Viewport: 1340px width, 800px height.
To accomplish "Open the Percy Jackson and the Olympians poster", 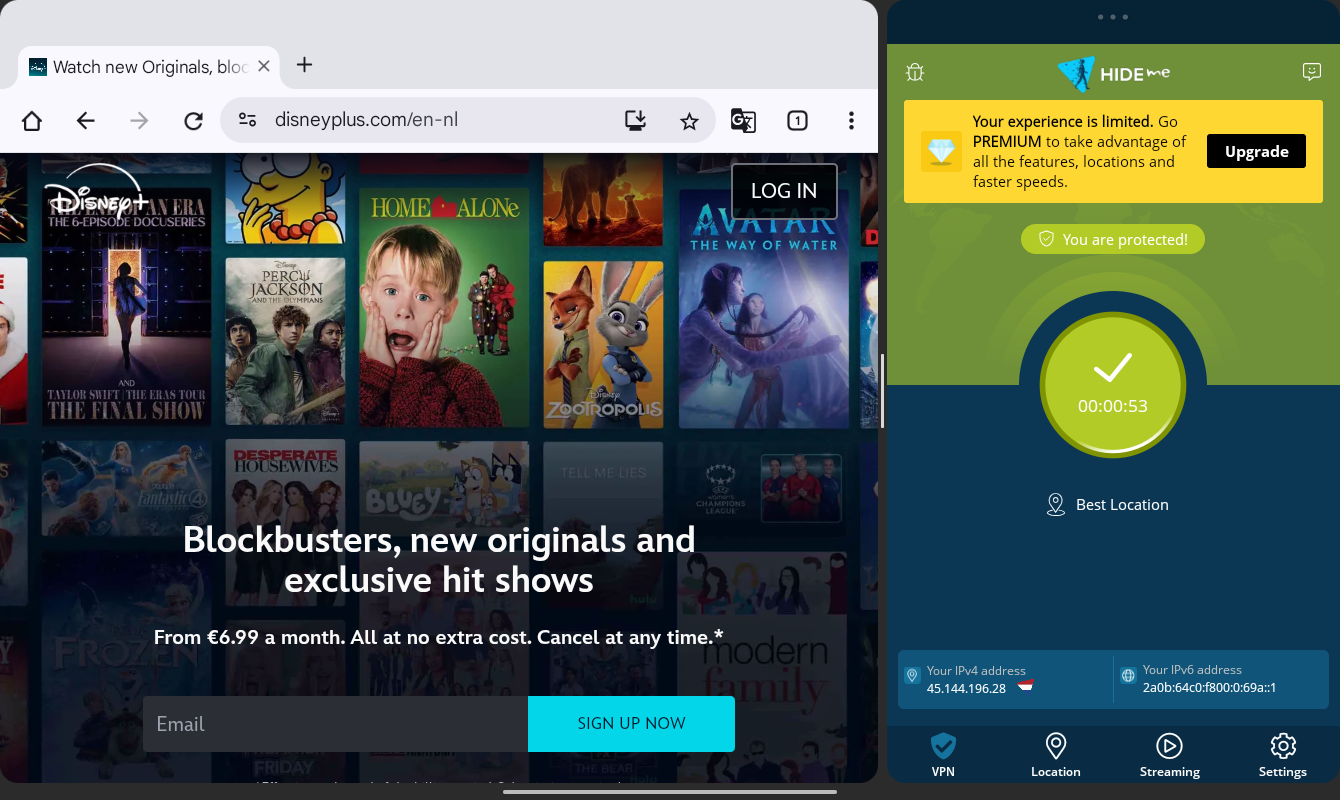I will click(x=285, y=341).
